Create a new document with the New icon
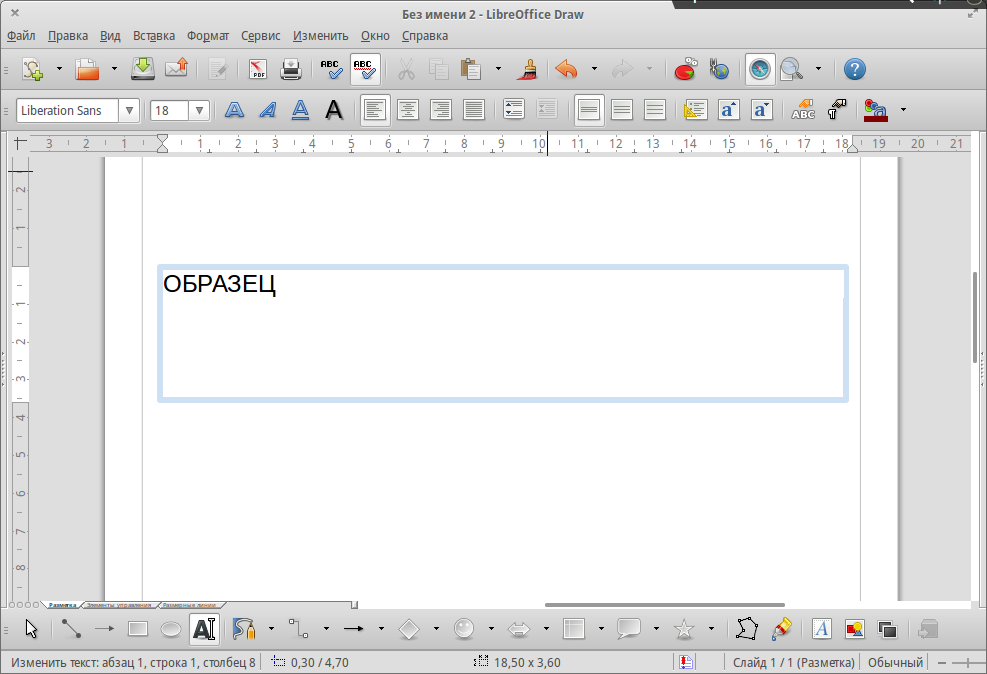Screen dimensions: 987x674 click(33, 69)
